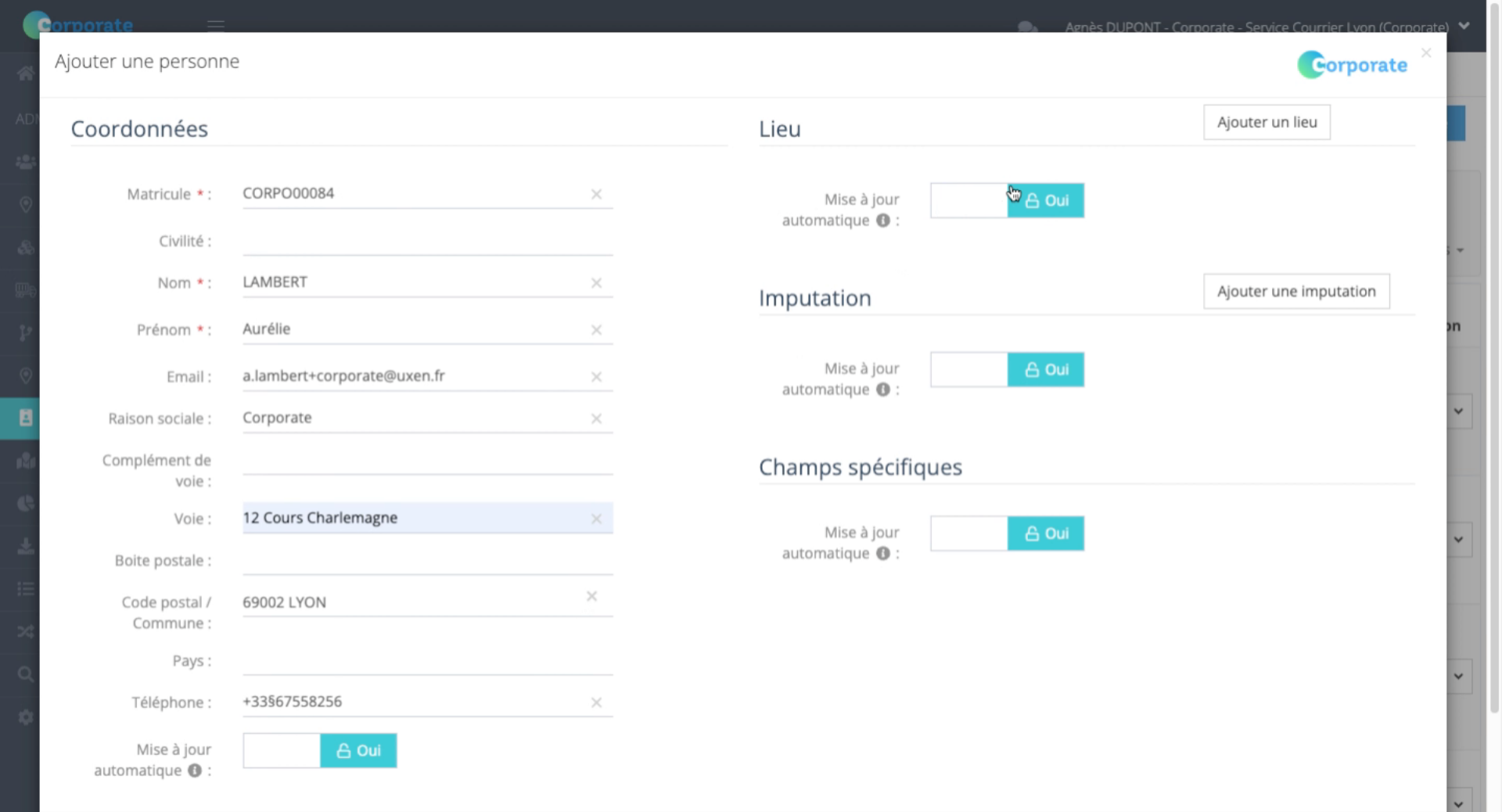Open the Home icon in the sidebar
Image resolution: width=1502 pixels, height=812 pixels.
(x=25, y=74)
